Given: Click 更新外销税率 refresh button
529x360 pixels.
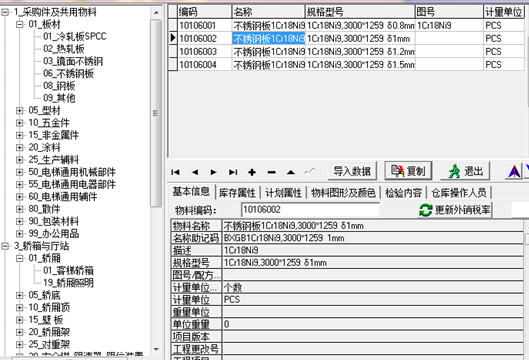Looking at the screenshot, I should click(x=454, y=210).
